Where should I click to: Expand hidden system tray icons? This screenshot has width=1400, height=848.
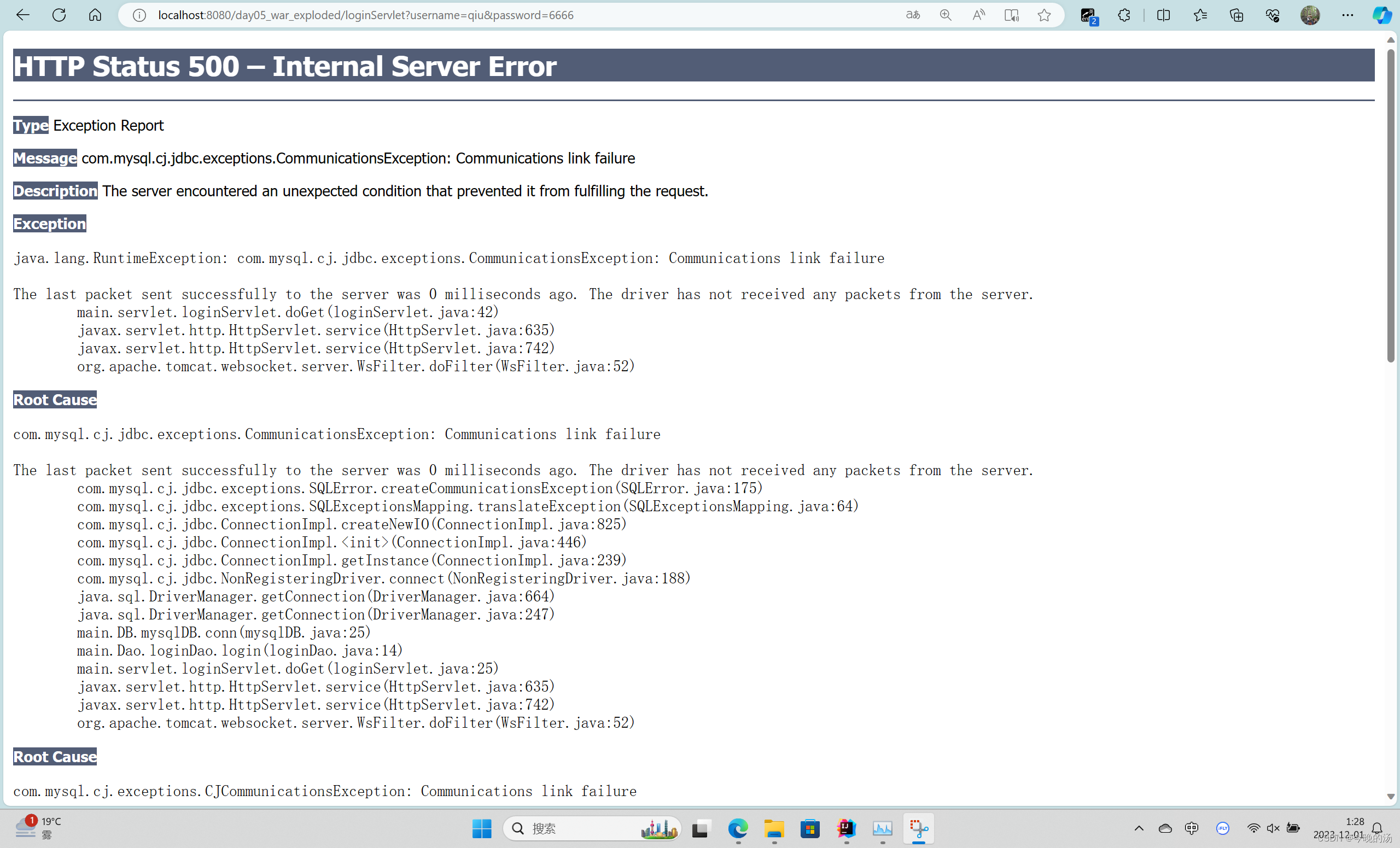click(1139, 828)
